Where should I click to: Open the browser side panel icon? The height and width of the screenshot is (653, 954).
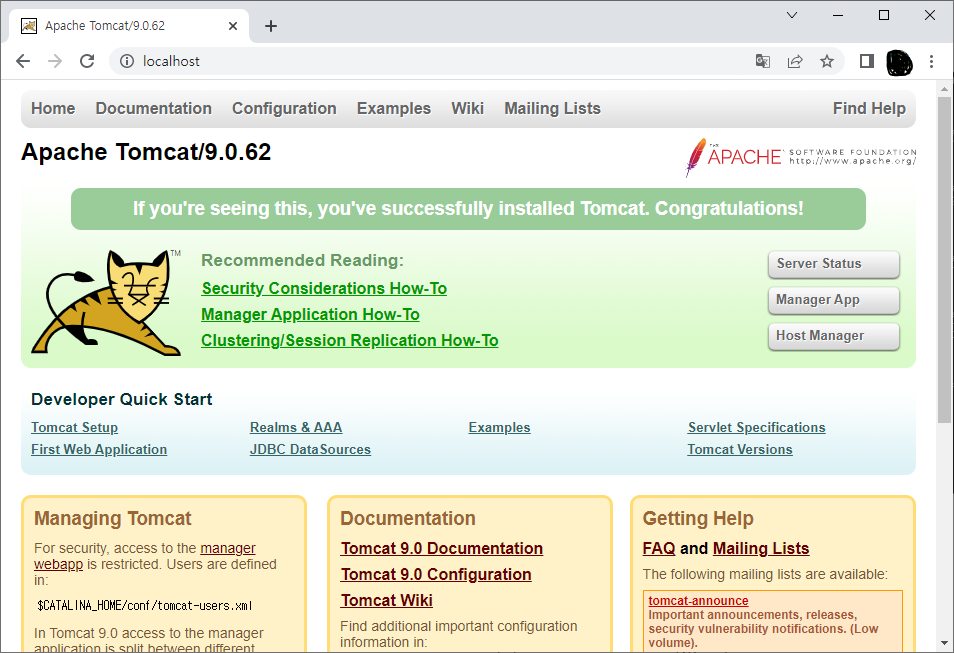(866, 61)
